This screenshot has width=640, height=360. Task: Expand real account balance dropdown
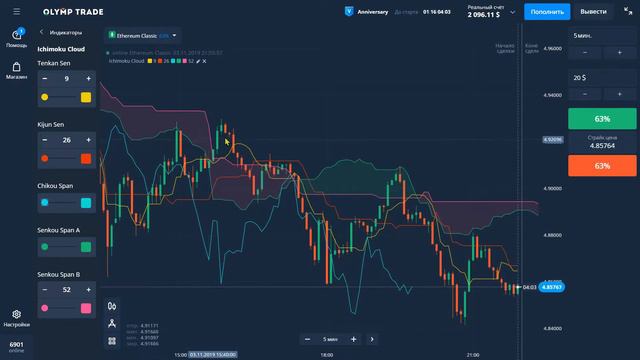point(513,12)
